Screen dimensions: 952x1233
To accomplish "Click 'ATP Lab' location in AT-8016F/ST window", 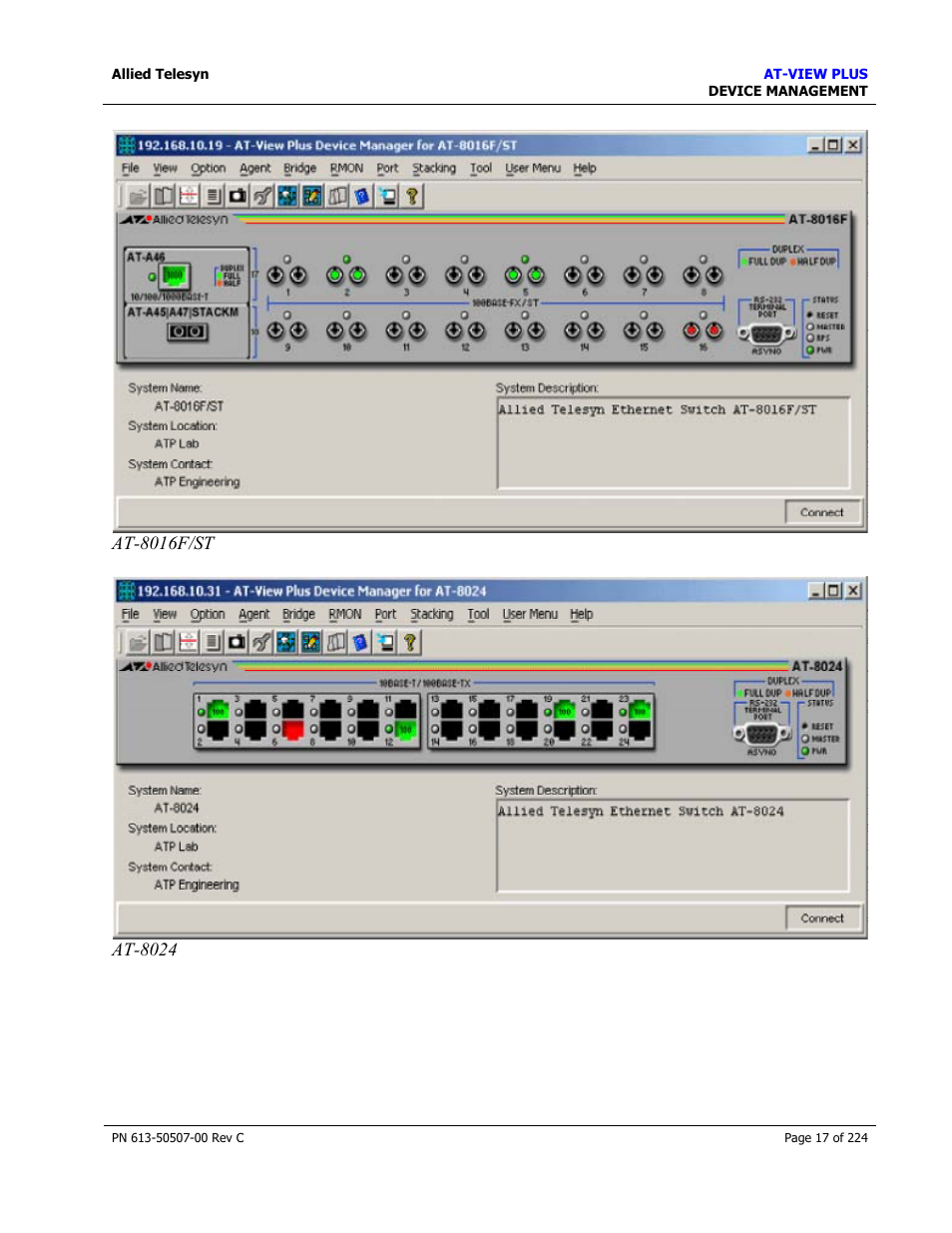I will coord(177,443).
